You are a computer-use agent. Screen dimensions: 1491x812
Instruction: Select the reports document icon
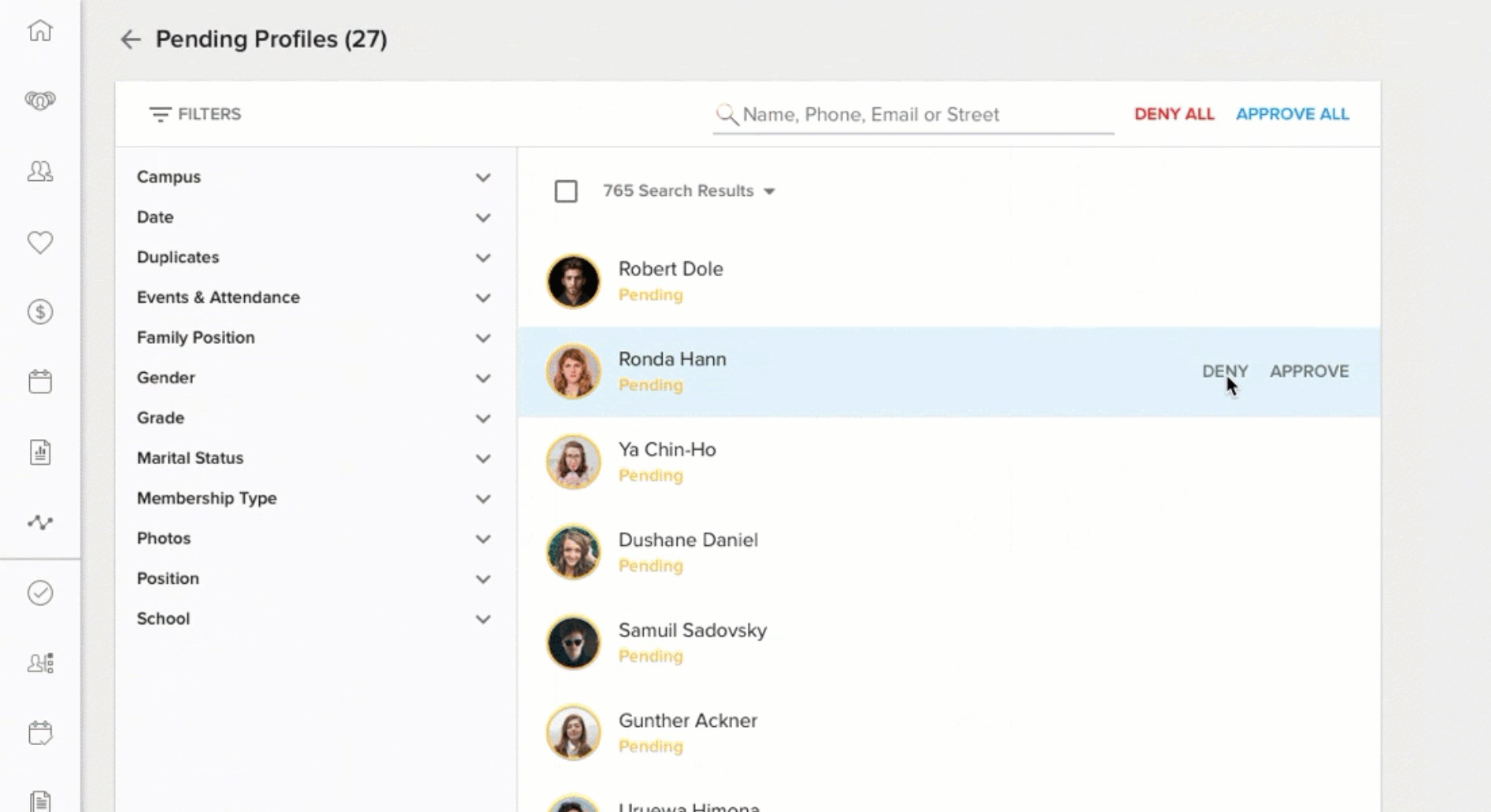39,451
